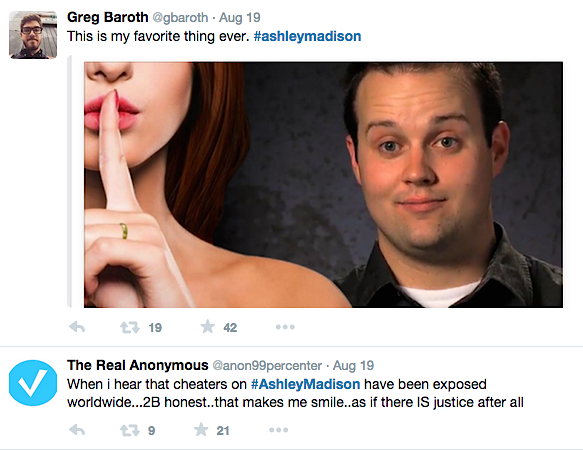The height and width of the screenshot is (450, 583).
Task: Open the #AshleyMadison hashtag in second tweet
Action: tap(305, 384)
